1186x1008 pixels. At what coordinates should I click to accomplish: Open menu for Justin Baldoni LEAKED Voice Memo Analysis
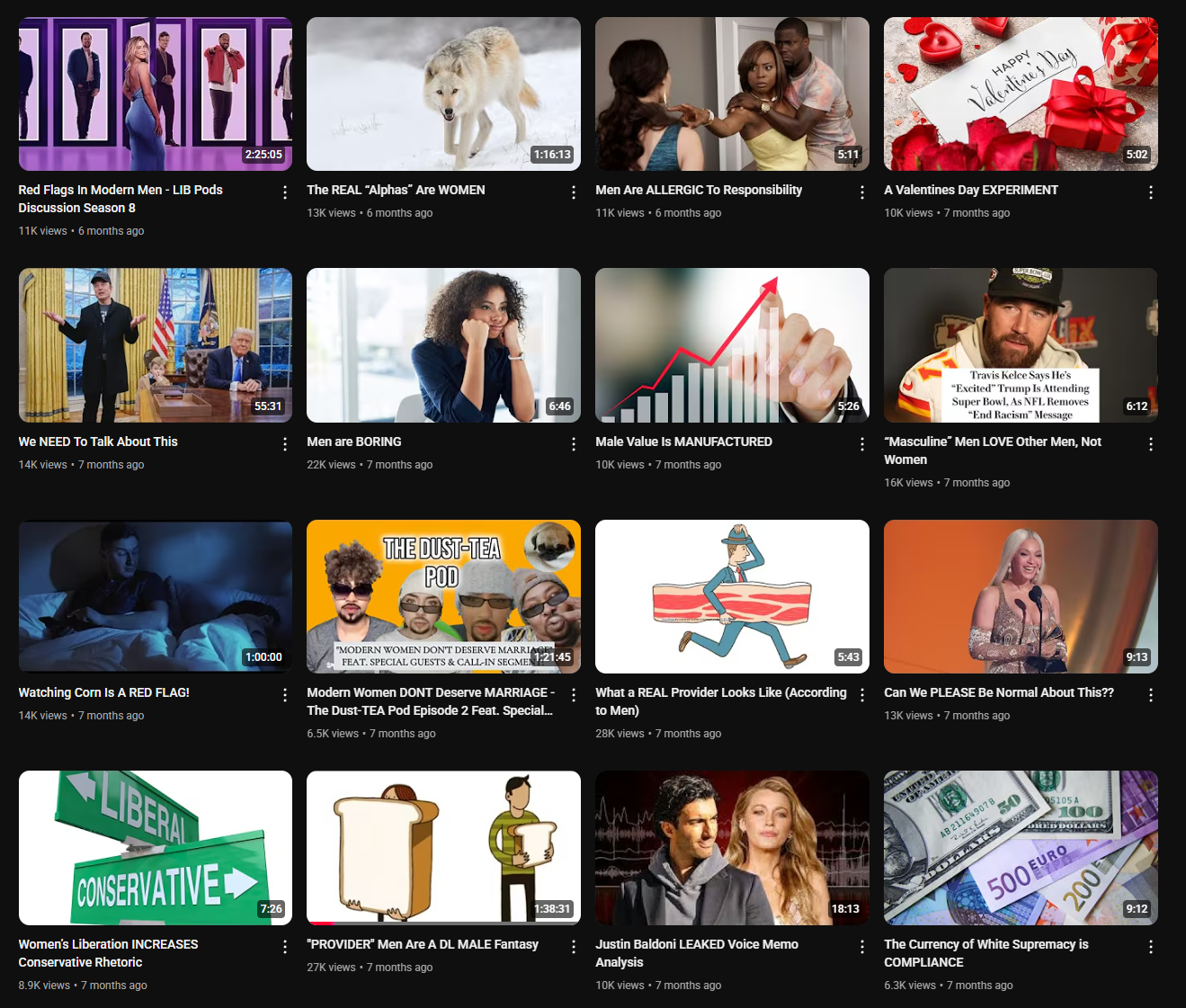click(862, 947)
